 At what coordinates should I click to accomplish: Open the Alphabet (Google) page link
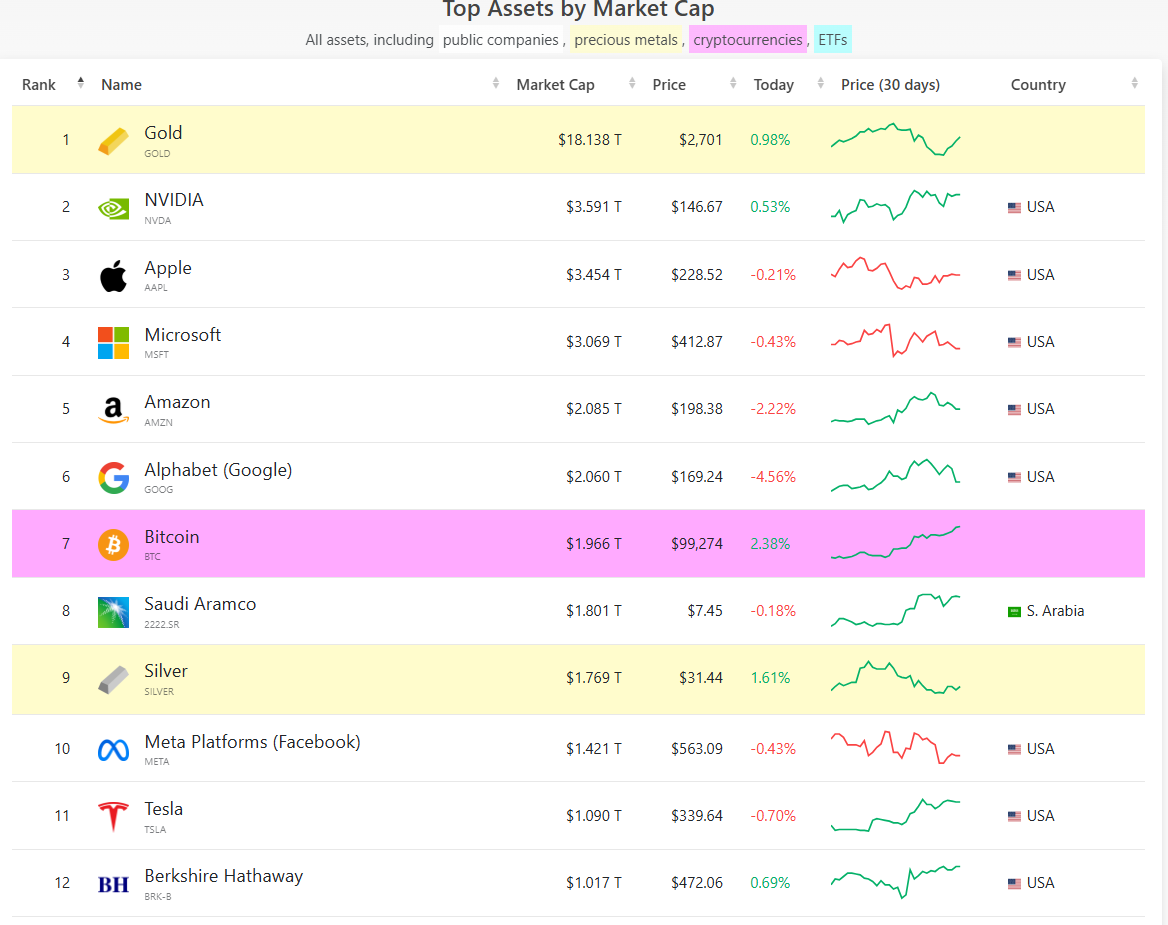click(218, 470)
